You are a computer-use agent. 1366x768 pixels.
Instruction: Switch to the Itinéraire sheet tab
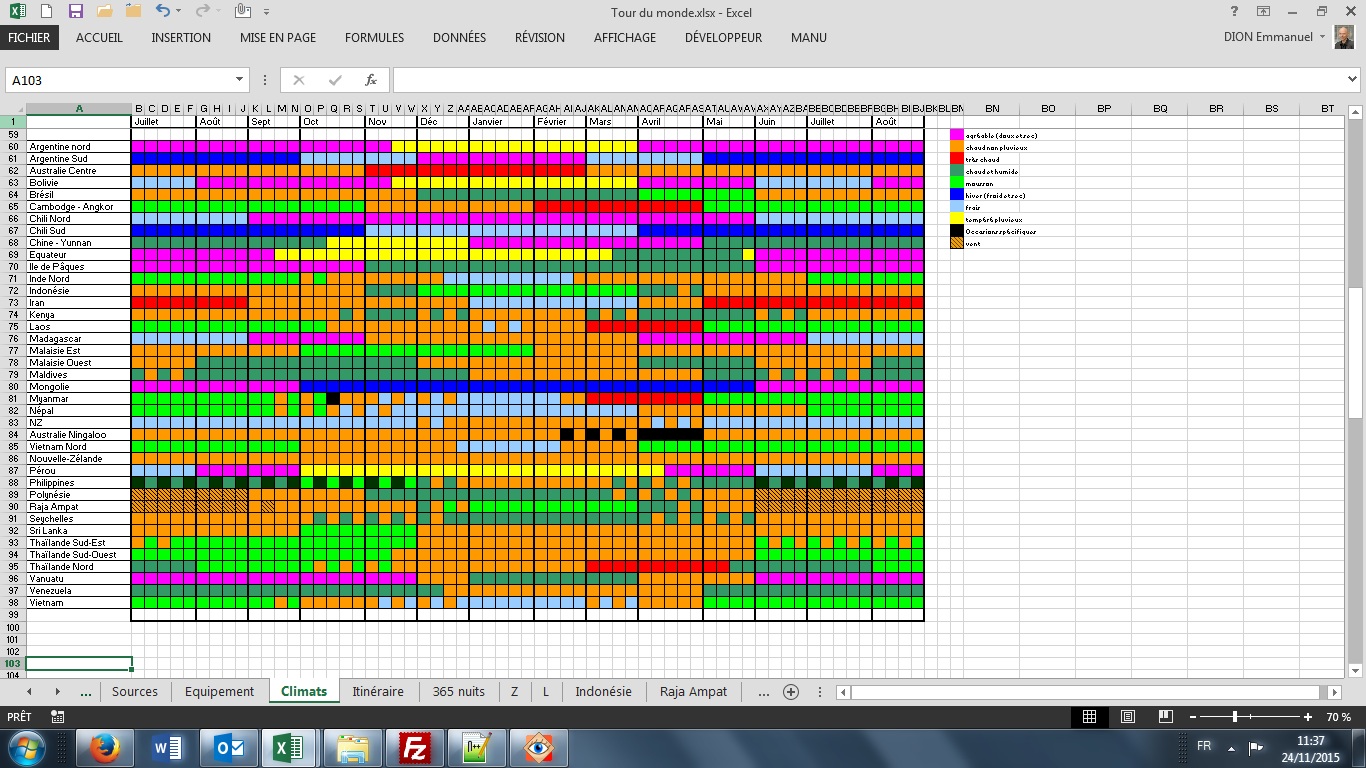pyautogui.click(x=378, y=692)
